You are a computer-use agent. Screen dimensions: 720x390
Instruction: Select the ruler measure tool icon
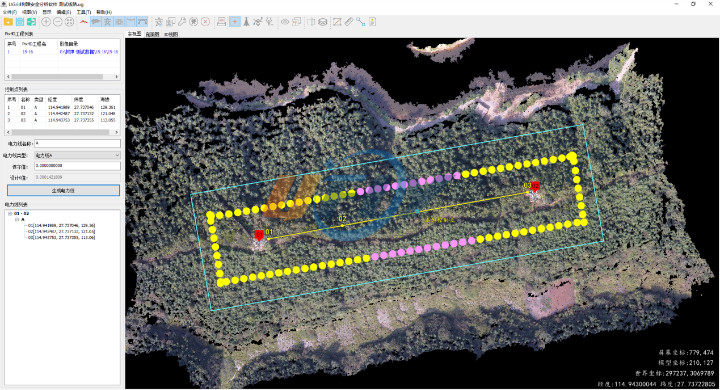click(349, 22)
